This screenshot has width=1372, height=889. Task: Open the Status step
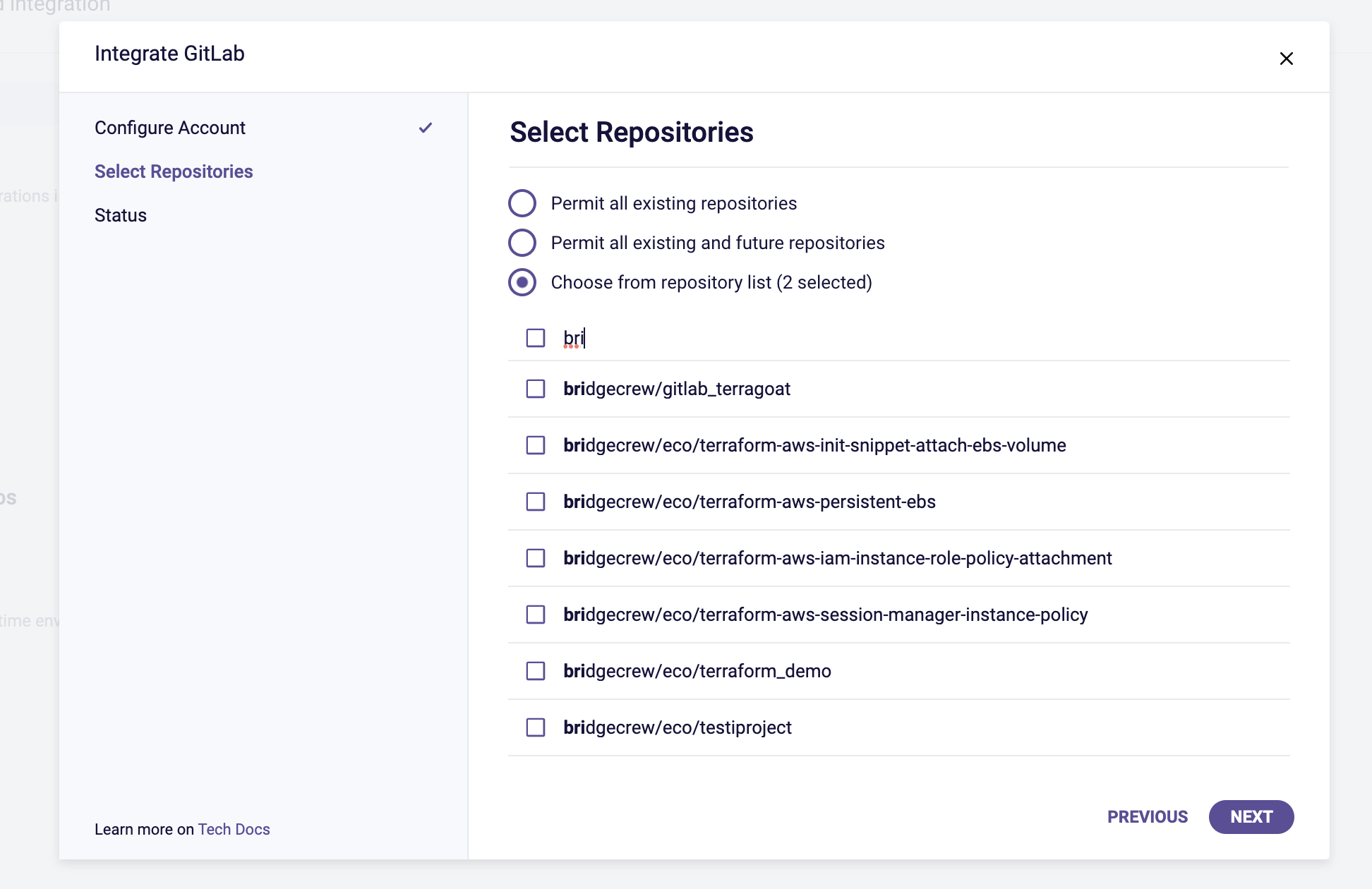[121, 215]
